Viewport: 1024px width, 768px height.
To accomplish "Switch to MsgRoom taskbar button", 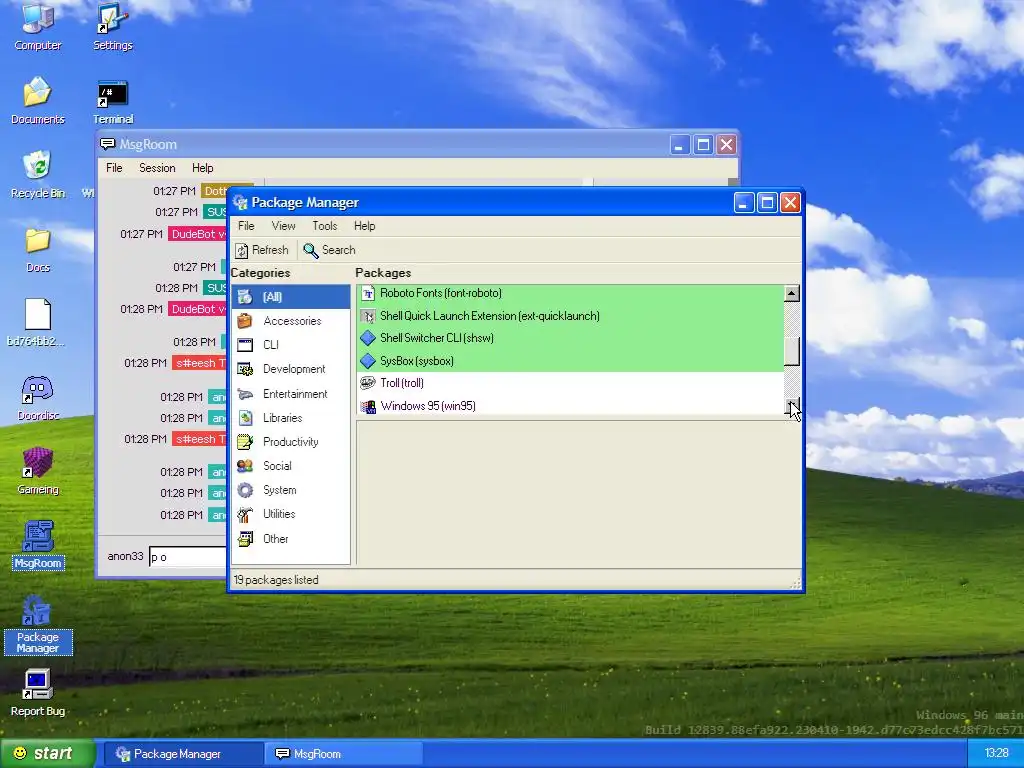I will click(x=343, y=754).
